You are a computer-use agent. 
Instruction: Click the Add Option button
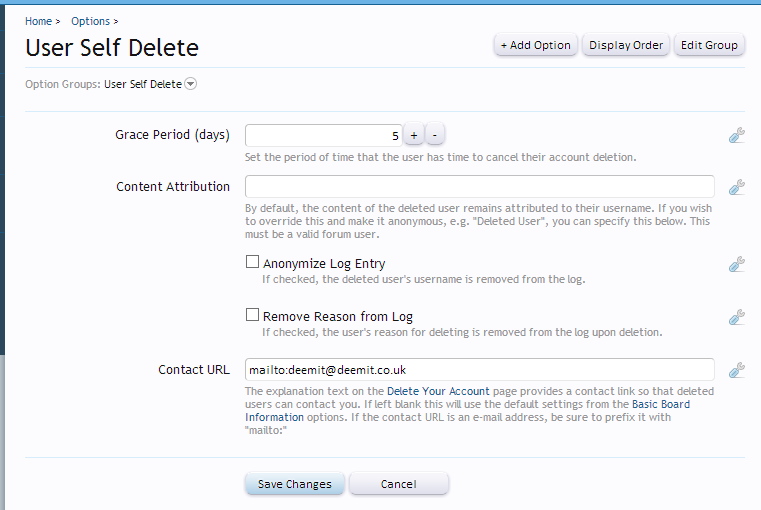coord(535,45)
